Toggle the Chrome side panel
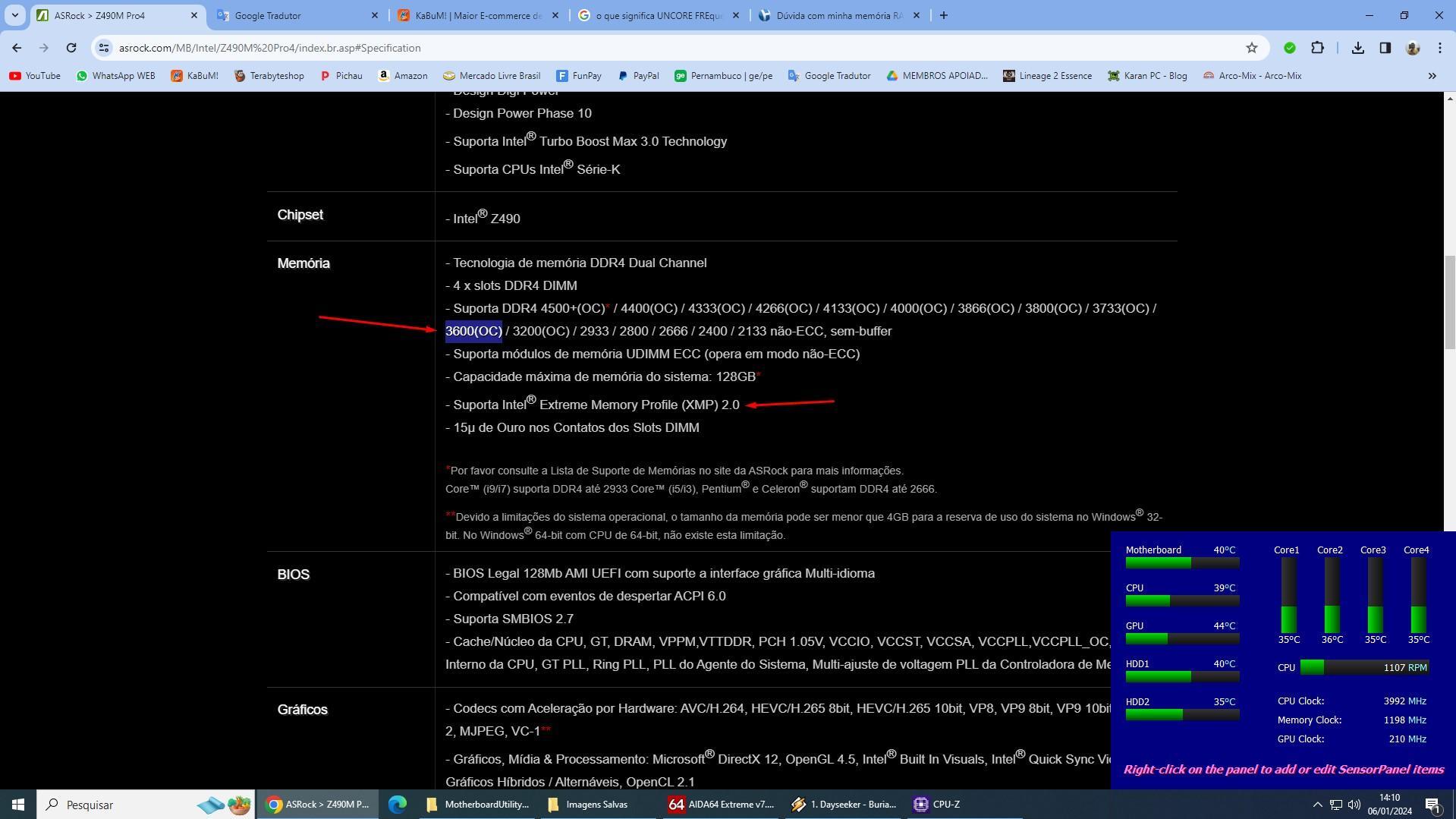 (x=1385, y=48)
